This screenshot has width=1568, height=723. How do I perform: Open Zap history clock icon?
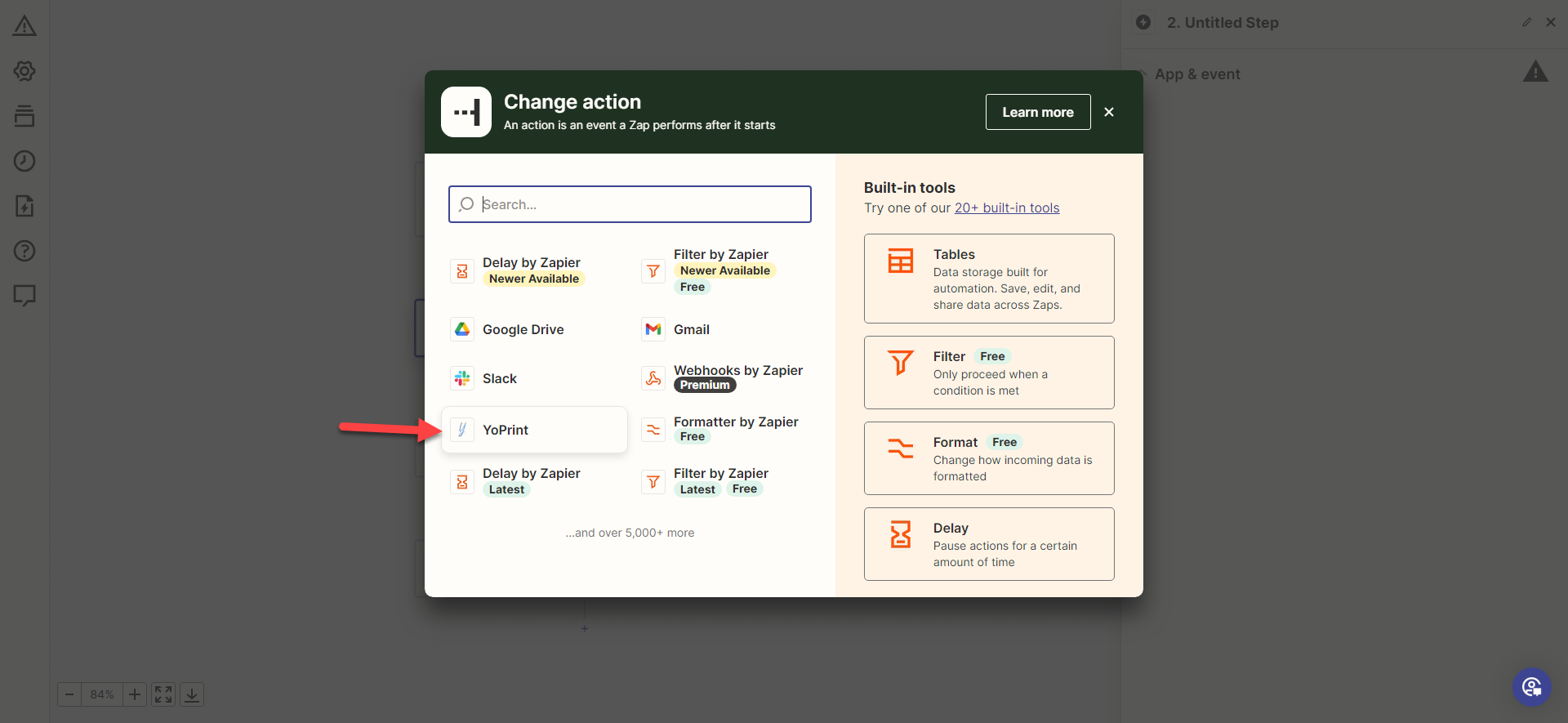pos(24,161)
